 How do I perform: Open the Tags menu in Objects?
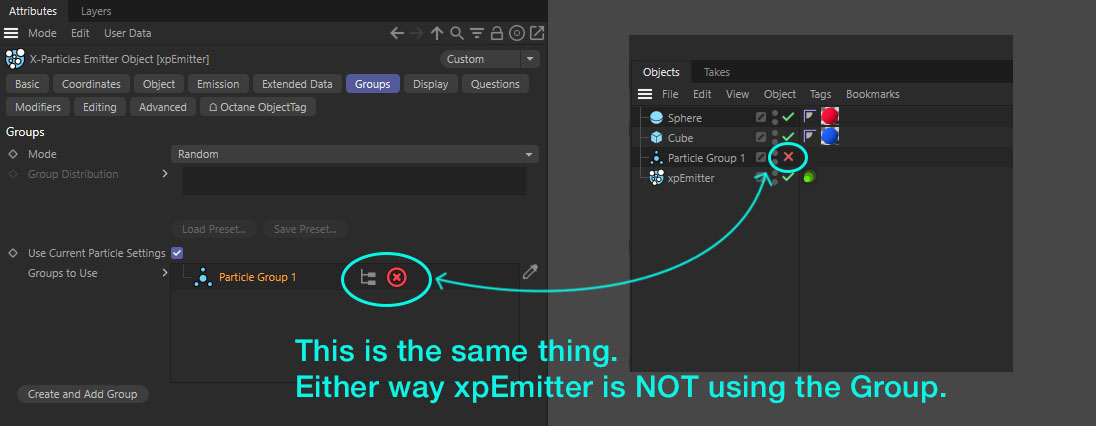821,94
